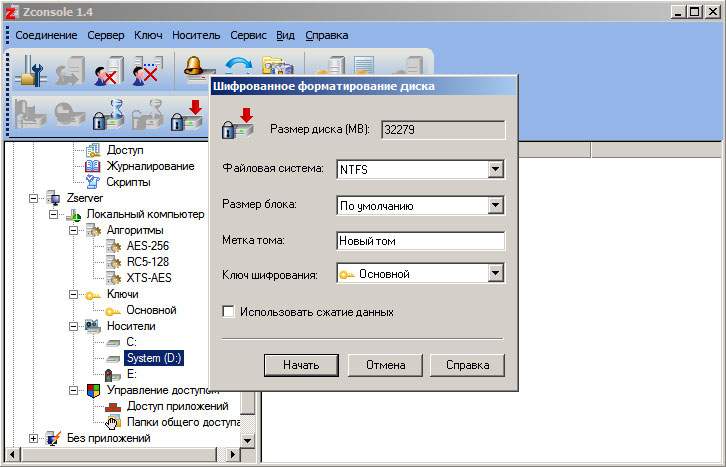The height and width of the screenshot is (467, 726).
Task: Click the Размер диска (MB) field
Action: (443, 130)
